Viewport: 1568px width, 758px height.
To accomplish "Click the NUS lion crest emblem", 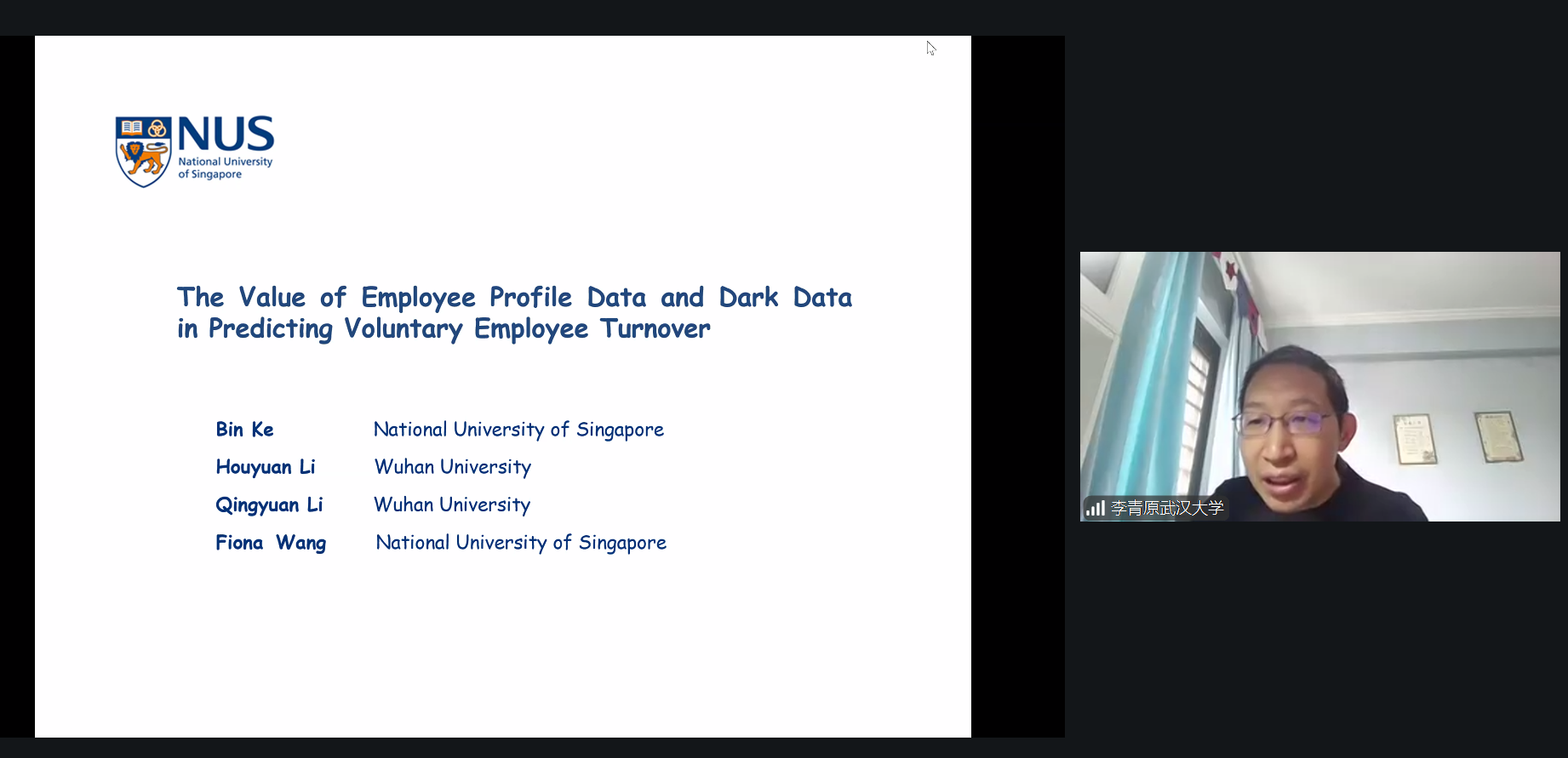I will pos(143,151).
